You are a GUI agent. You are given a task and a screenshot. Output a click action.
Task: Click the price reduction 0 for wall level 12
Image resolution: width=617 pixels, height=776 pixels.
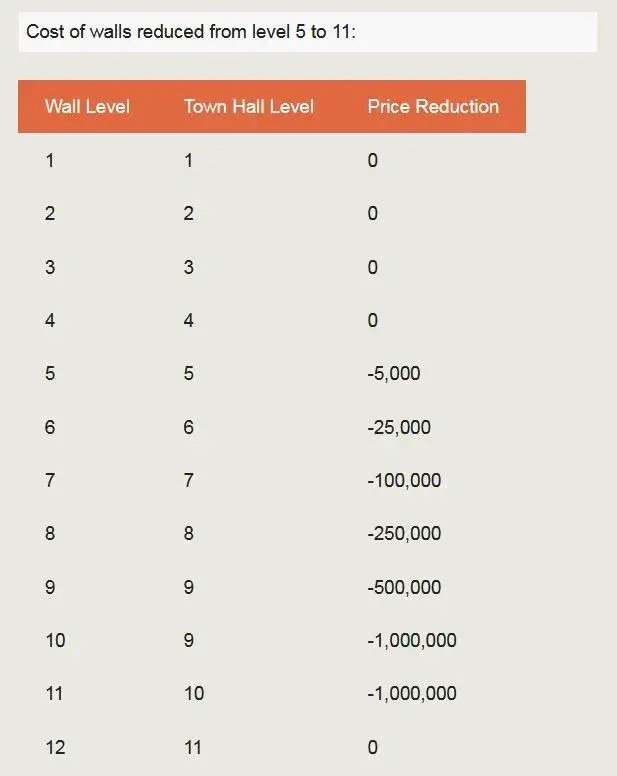[x=373, y=747]
